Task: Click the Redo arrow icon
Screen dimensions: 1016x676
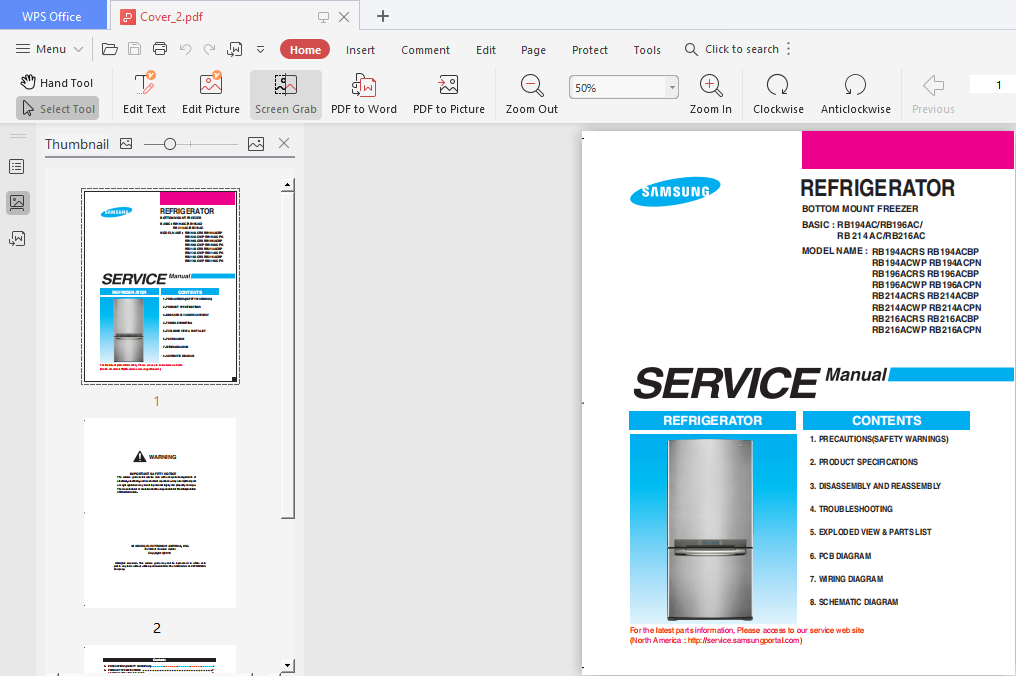Action: (x=209, y=49)
